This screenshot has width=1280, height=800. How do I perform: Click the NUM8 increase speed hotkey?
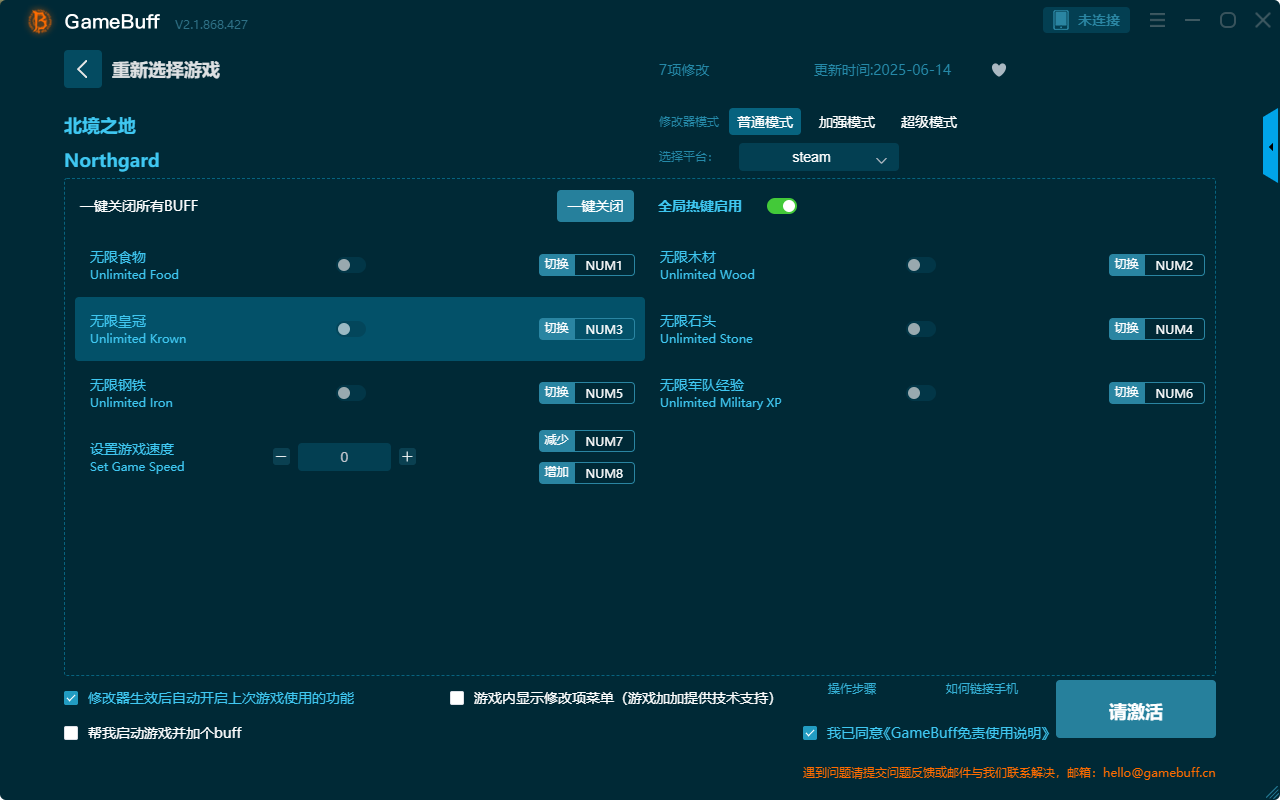(x=604, y=473)
